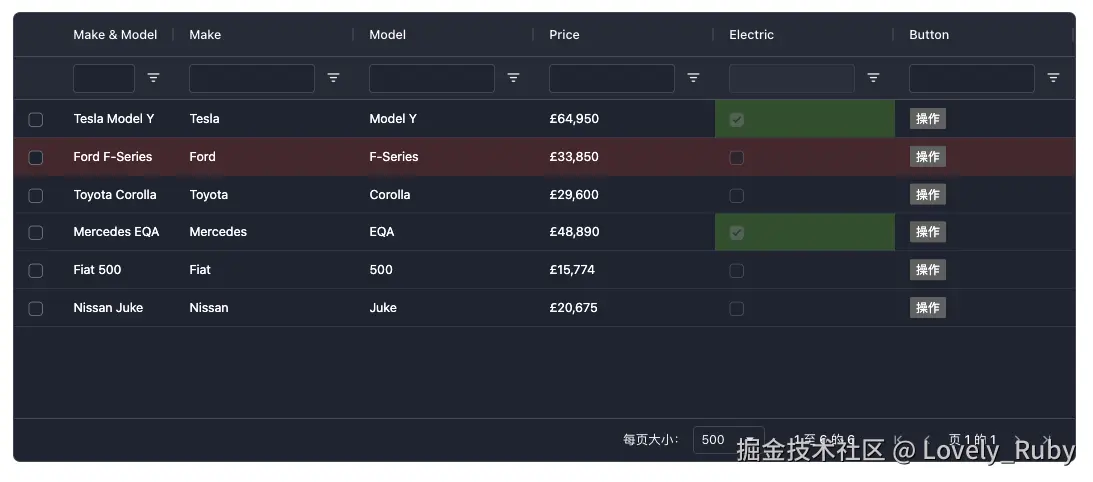Click the Model column filter icon
Screen dimensions: 1093x482
pos(513,78)
